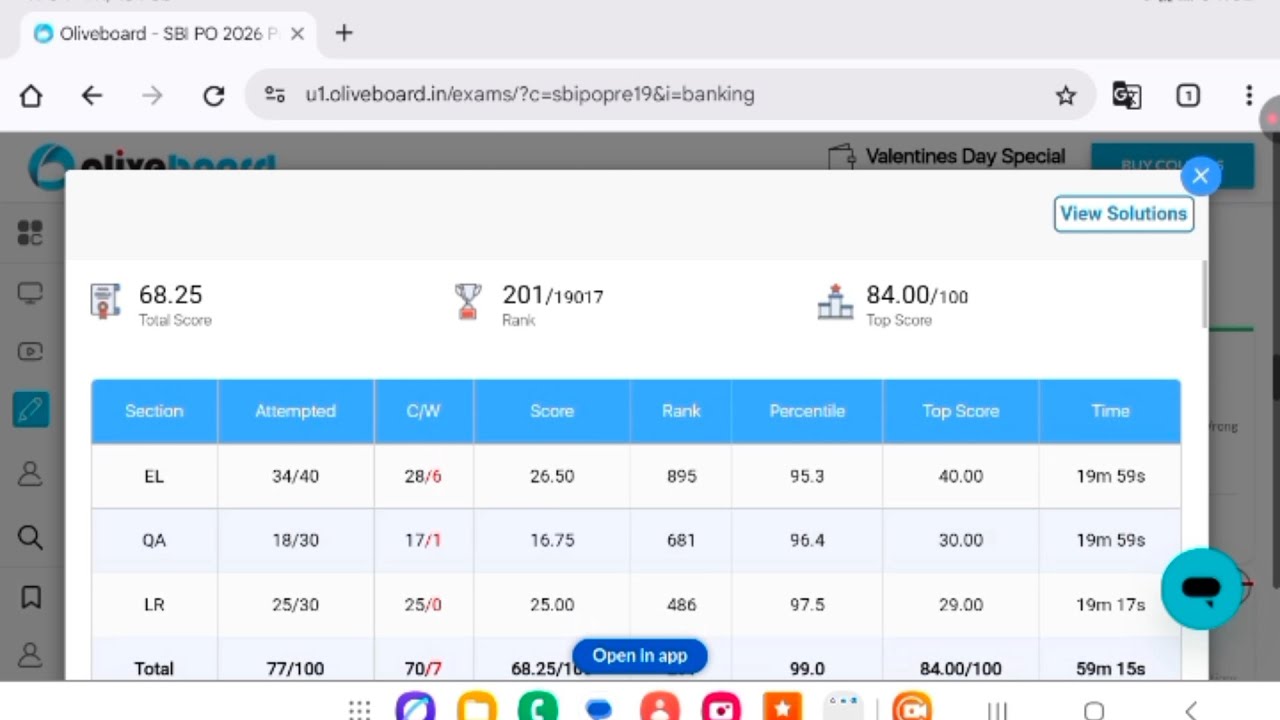The image size is (1280, 720).
Task: Click the 201/19017 rank value
Action: click(x=552, y=295)
